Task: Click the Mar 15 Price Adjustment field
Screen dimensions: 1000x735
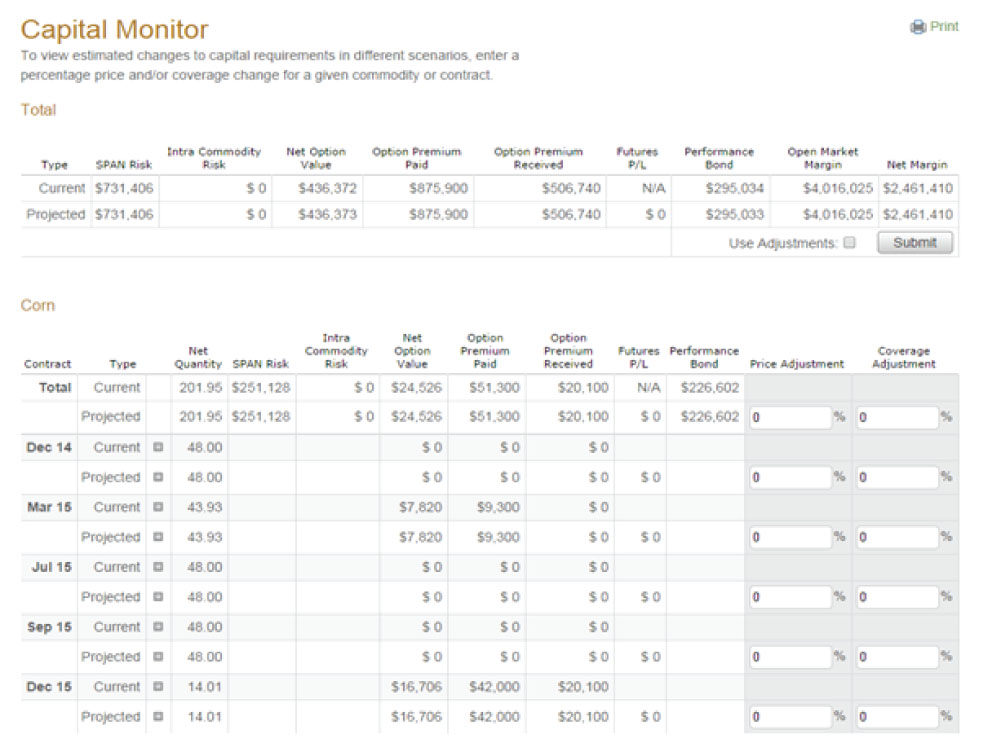Action: point(790,537)
